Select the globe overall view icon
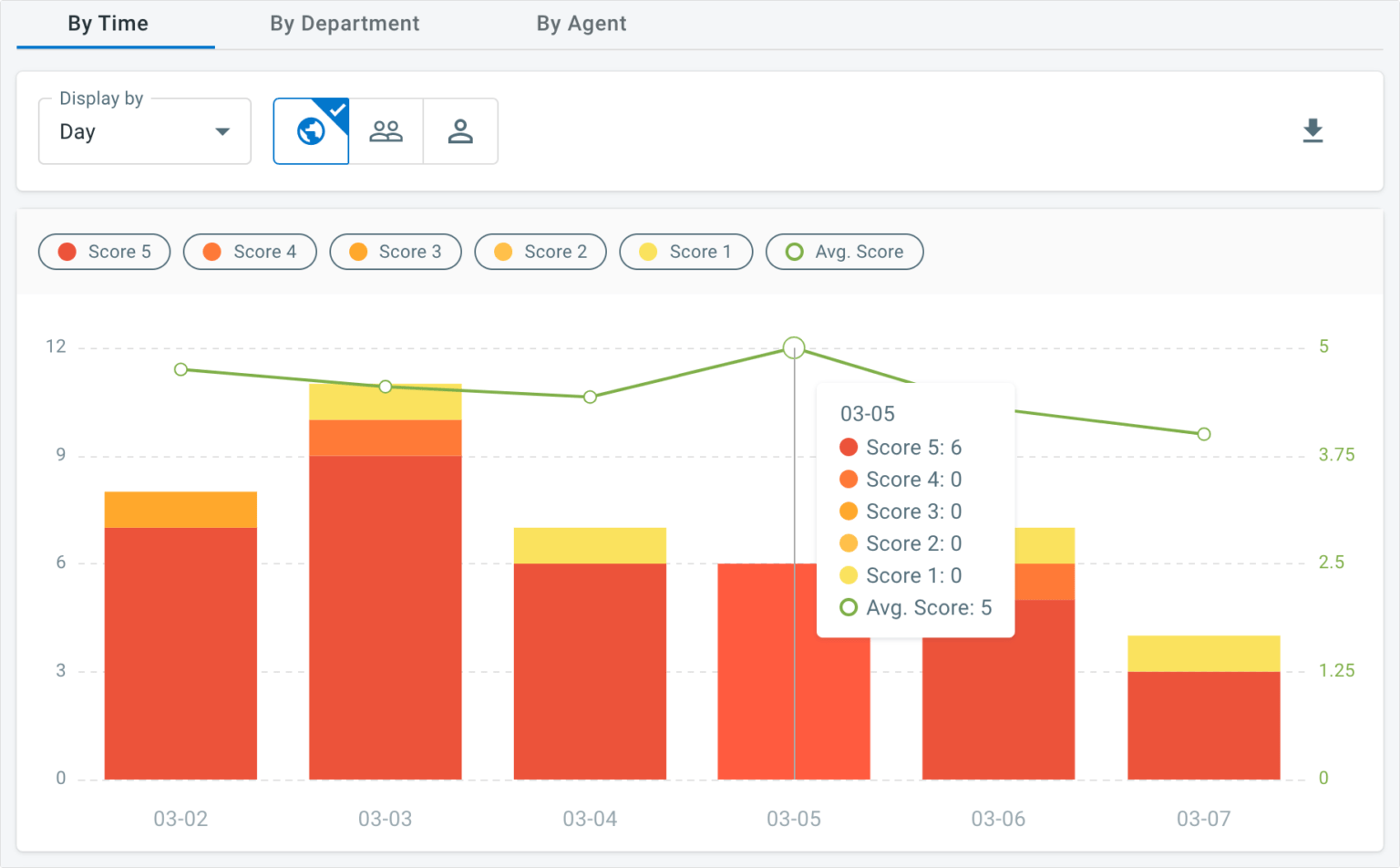Image resolution: width=1400 pixels, height=868 pixels. (311, 132)
